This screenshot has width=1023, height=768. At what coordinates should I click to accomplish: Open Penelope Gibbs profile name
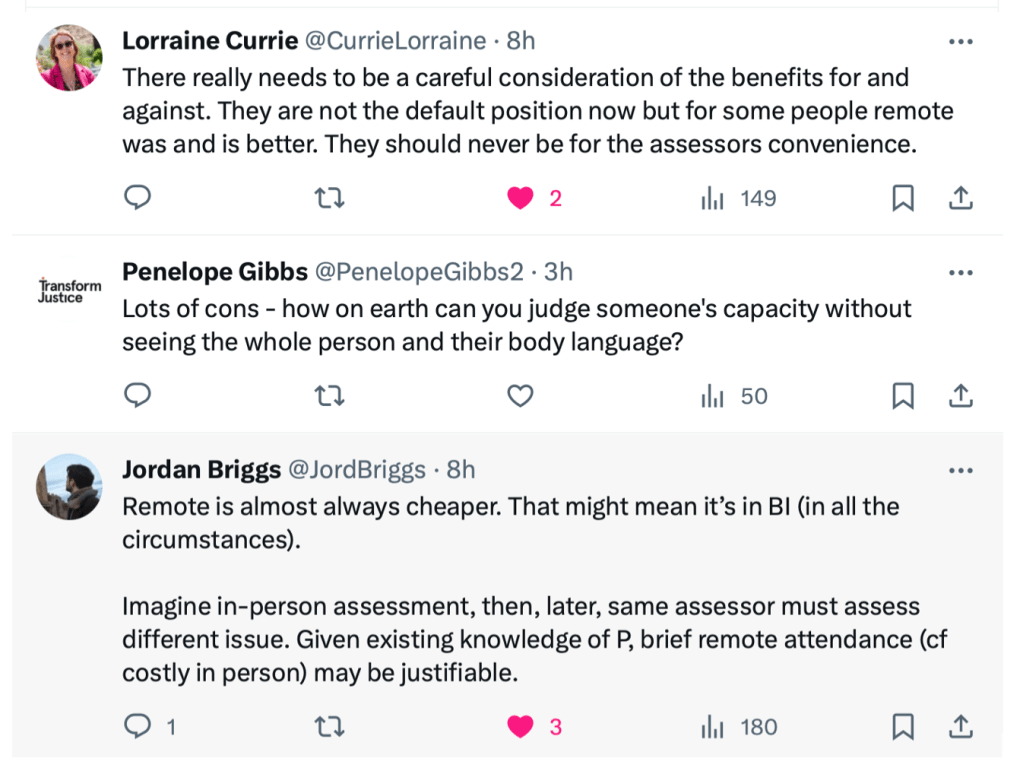213,272
